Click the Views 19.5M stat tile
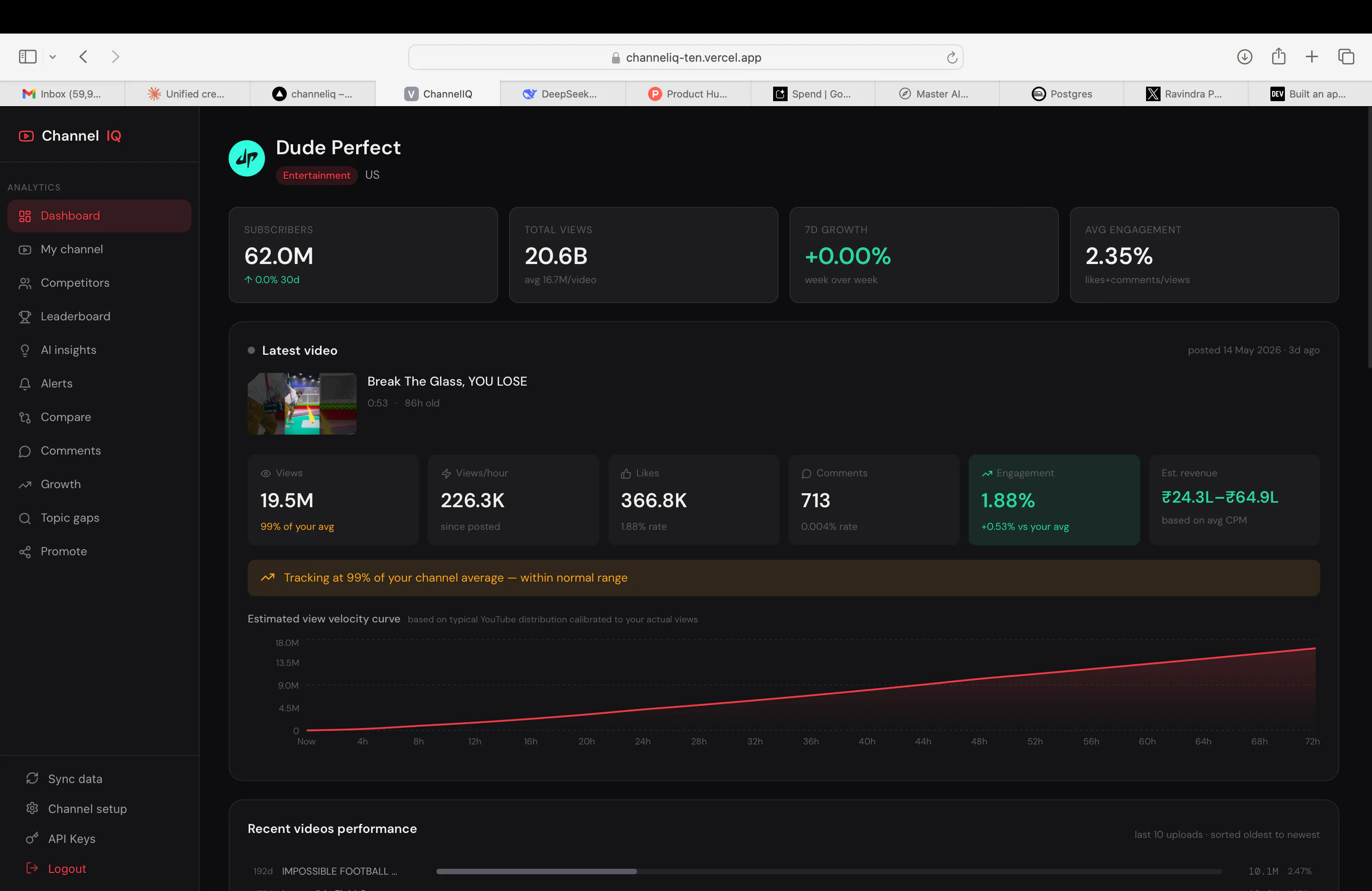1372x891 pixels. (x=333, y=499)
